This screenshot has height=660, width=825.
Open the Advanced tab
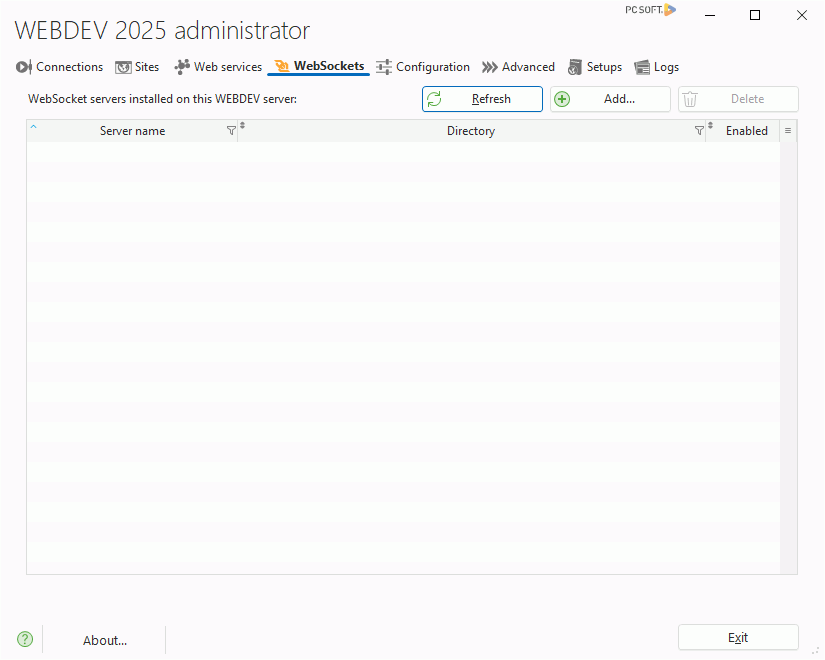[518, 67]
